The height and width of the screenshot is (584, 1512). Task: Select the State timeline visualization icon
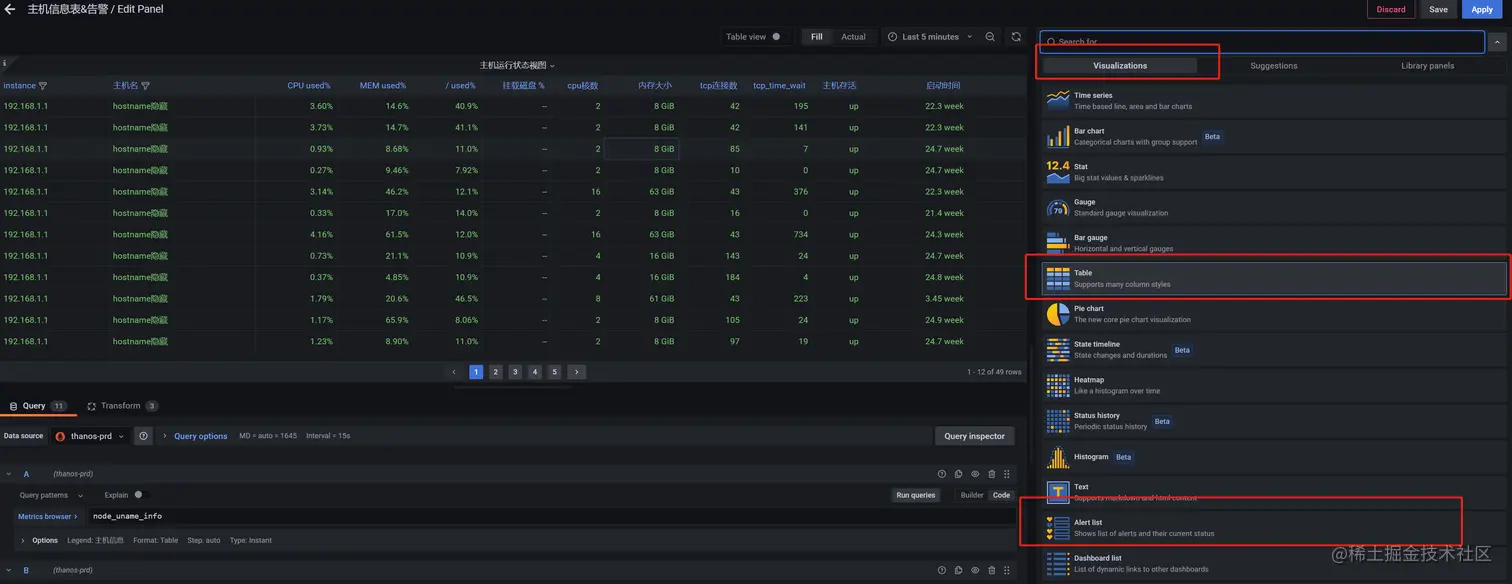point(1057,350)
